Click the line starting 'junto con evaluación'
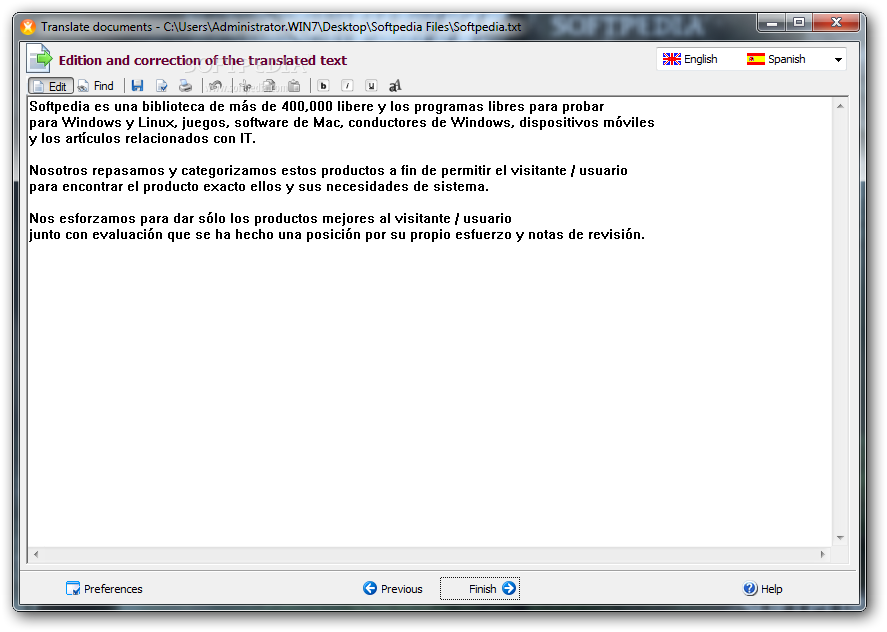The width and height of the screenshot is (887, 632). 337,234
